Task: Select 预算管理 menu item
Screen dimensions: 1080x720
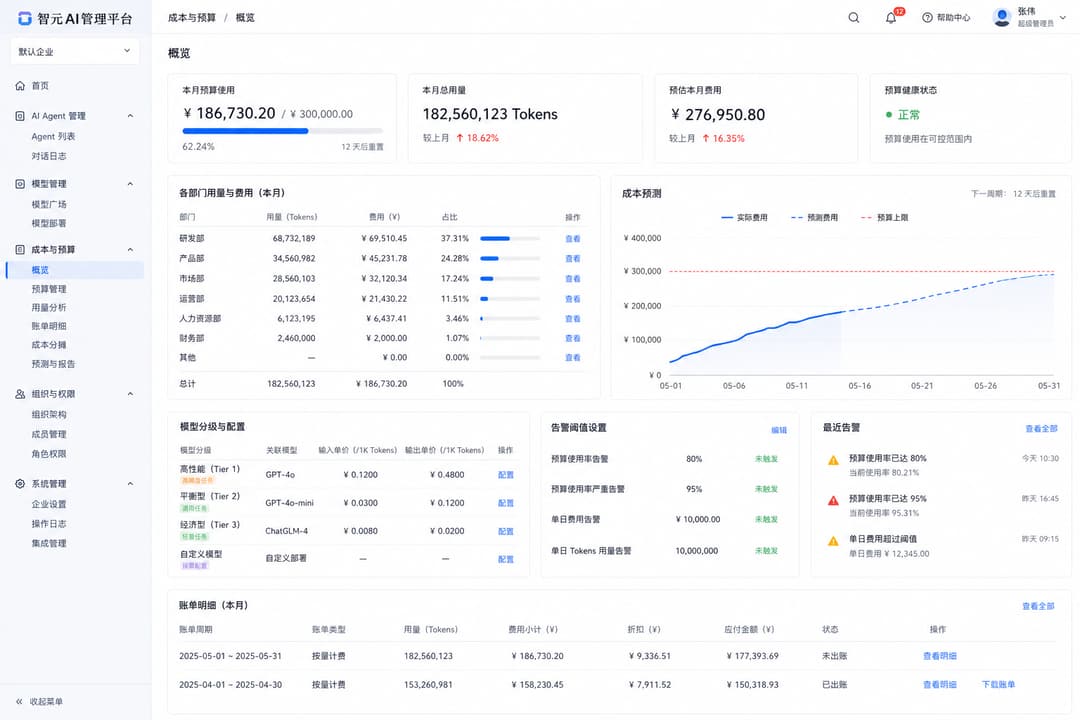Action: pos(49,289)
